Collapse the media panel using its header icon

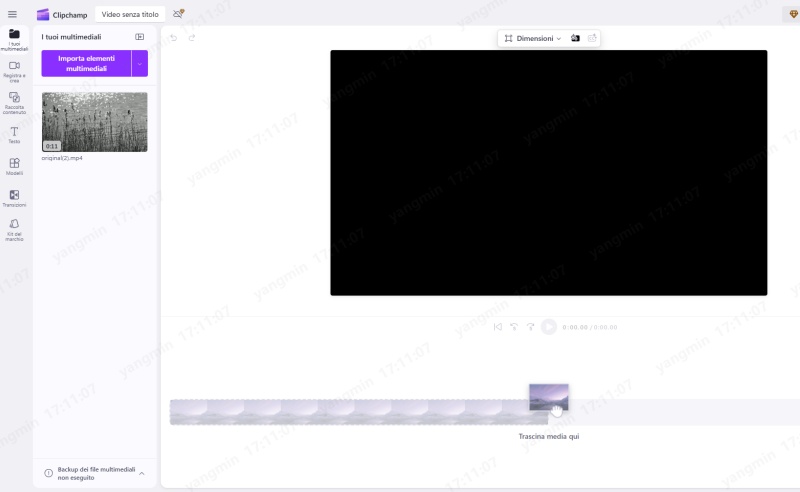tap(139, 37)
